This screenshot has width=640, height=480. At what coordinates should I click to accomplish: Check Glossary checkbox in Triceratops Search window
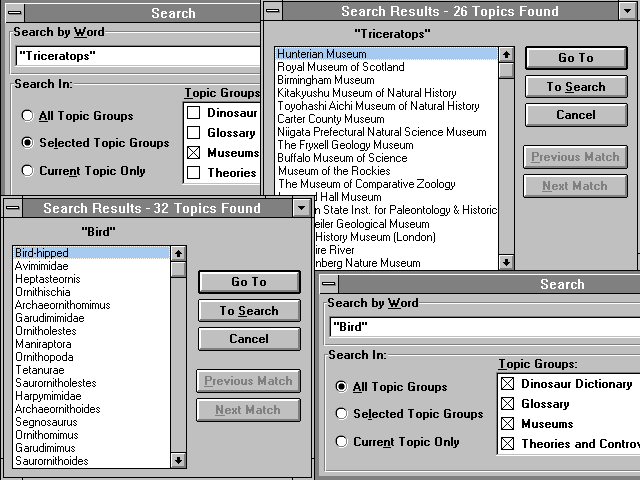tap(193, 133)
